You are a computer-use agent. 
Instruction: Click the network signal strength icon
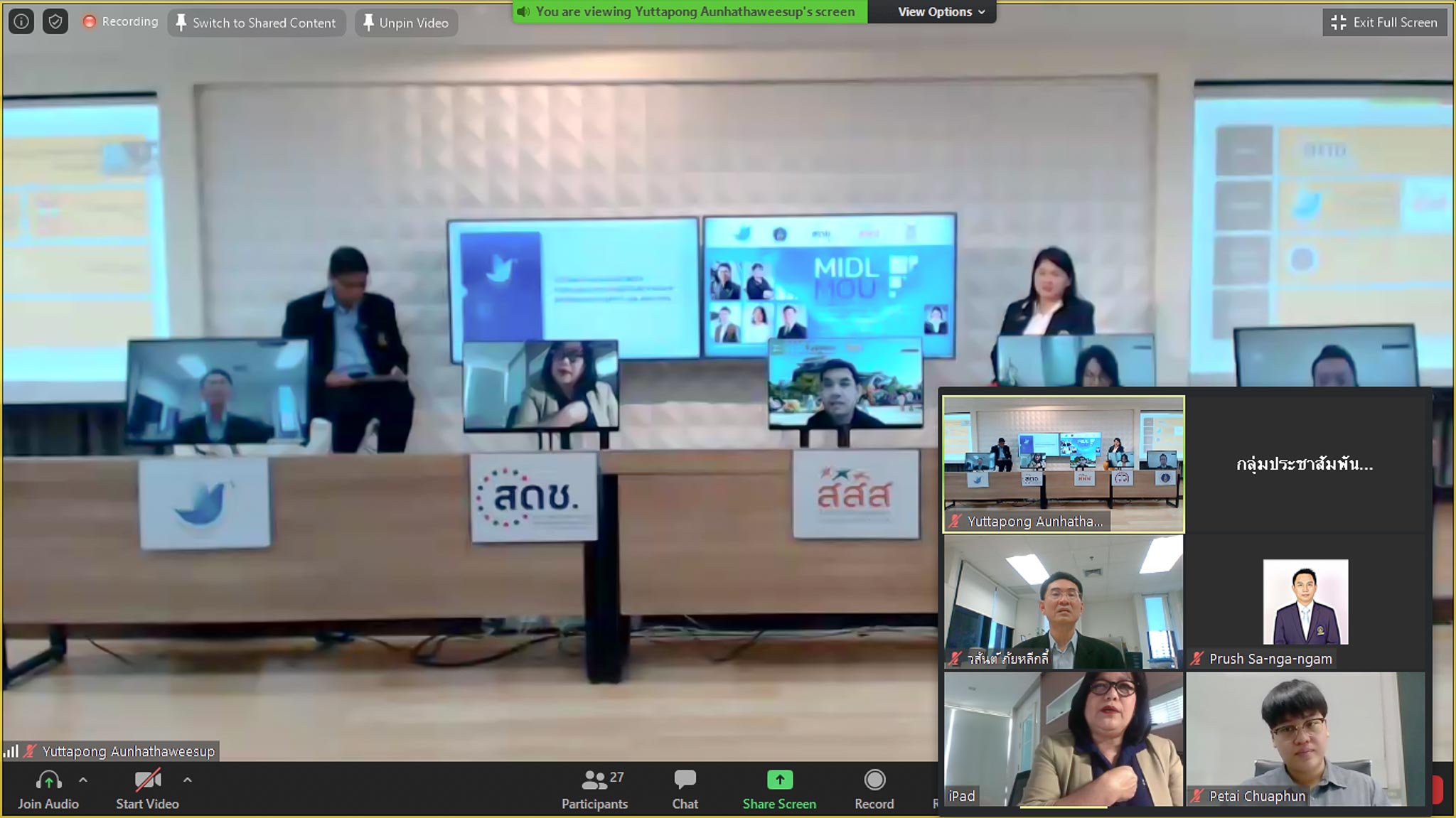click(x=11, y=751)
